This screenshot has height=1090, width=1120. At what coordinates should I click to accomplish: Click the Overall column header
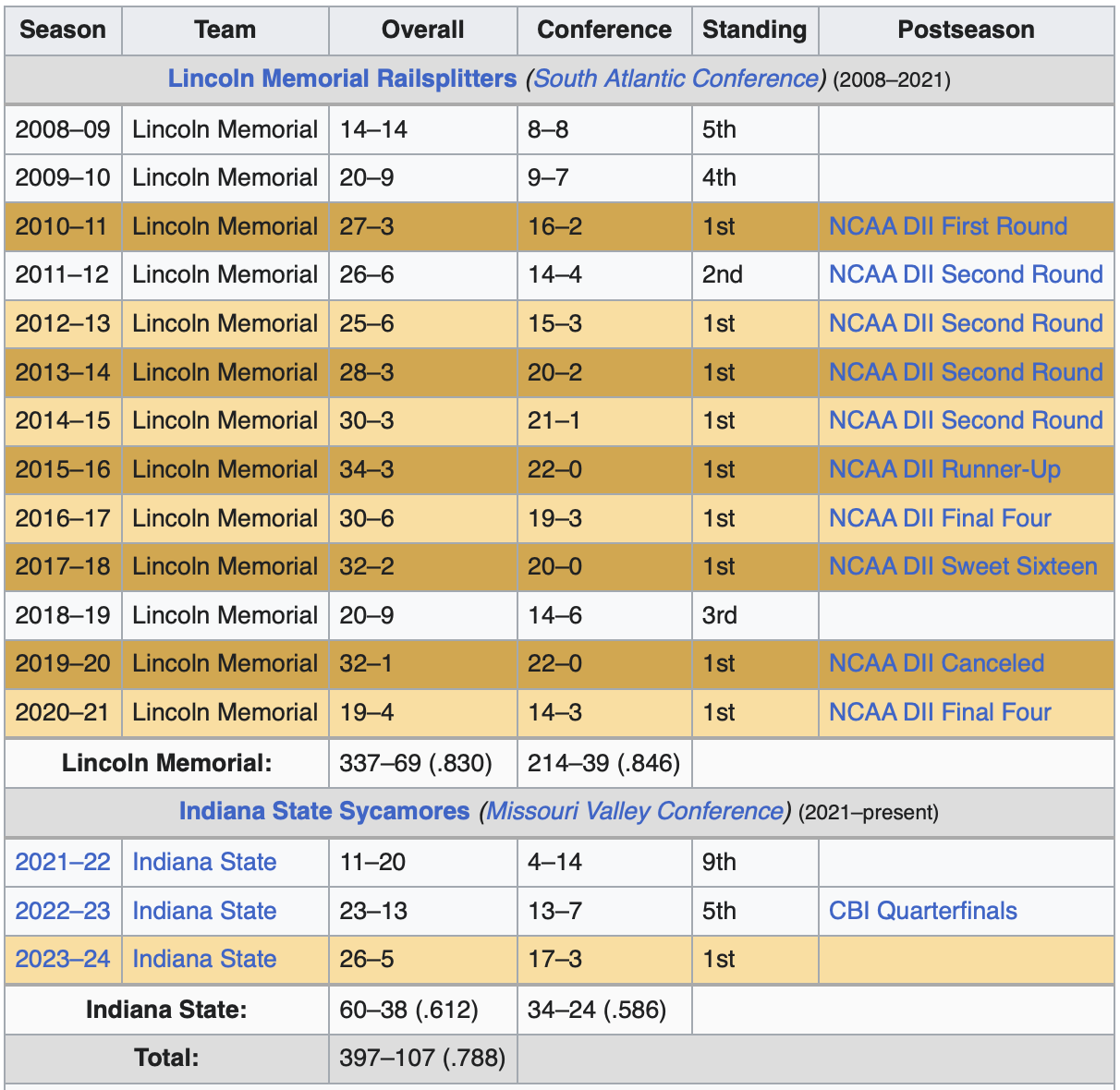423,30
